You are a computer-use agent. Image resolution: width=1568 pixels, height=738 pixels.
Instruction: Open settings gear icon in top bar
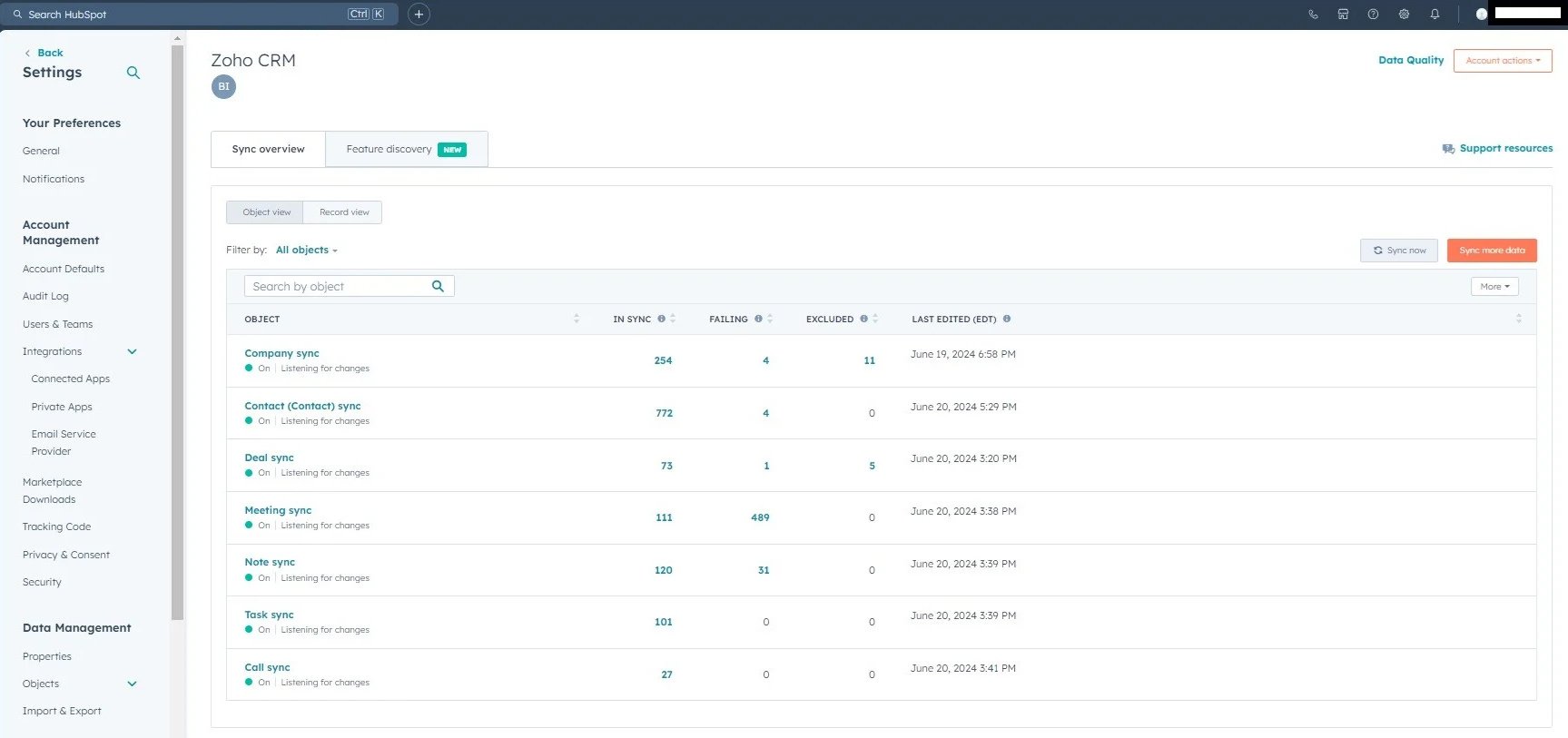coord(1404,15)
